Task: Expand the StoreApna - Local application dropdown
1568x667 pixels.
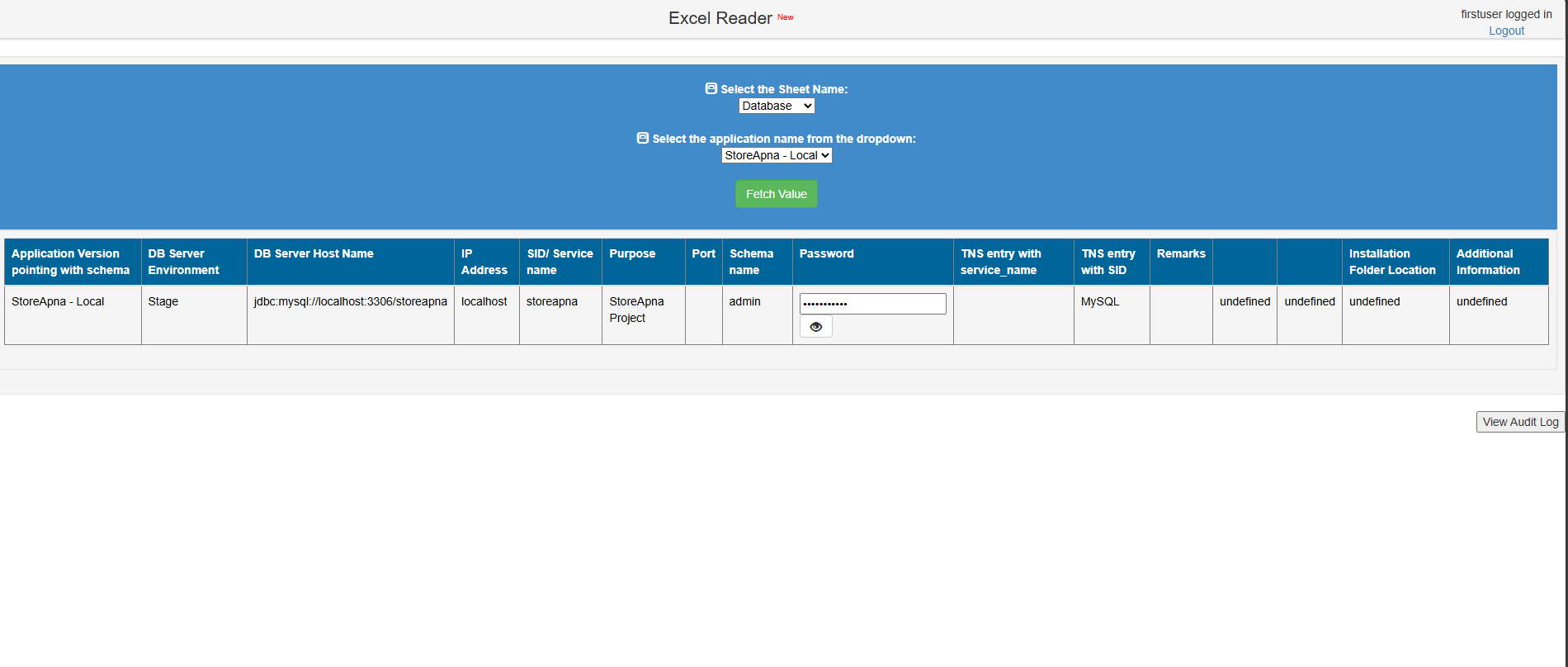Action: pos(776,155)
